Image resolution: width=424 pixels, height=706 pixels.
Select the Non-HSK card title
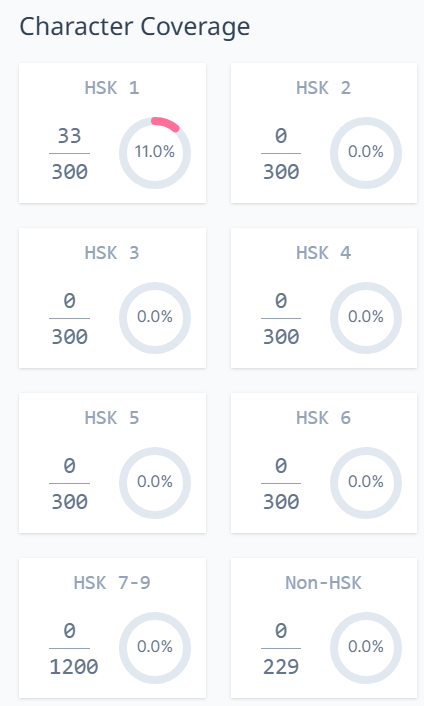coord(324,583)
